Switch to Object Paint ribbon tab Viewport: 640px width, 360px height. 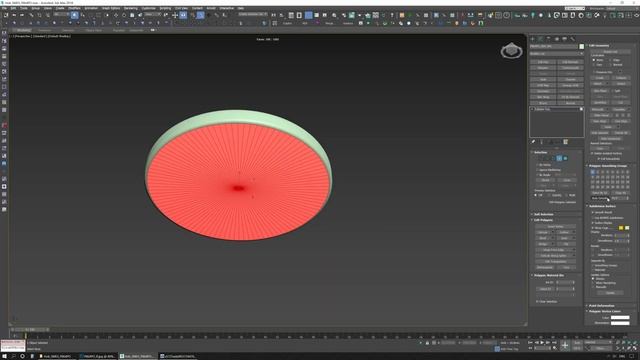tap(93, 30)
